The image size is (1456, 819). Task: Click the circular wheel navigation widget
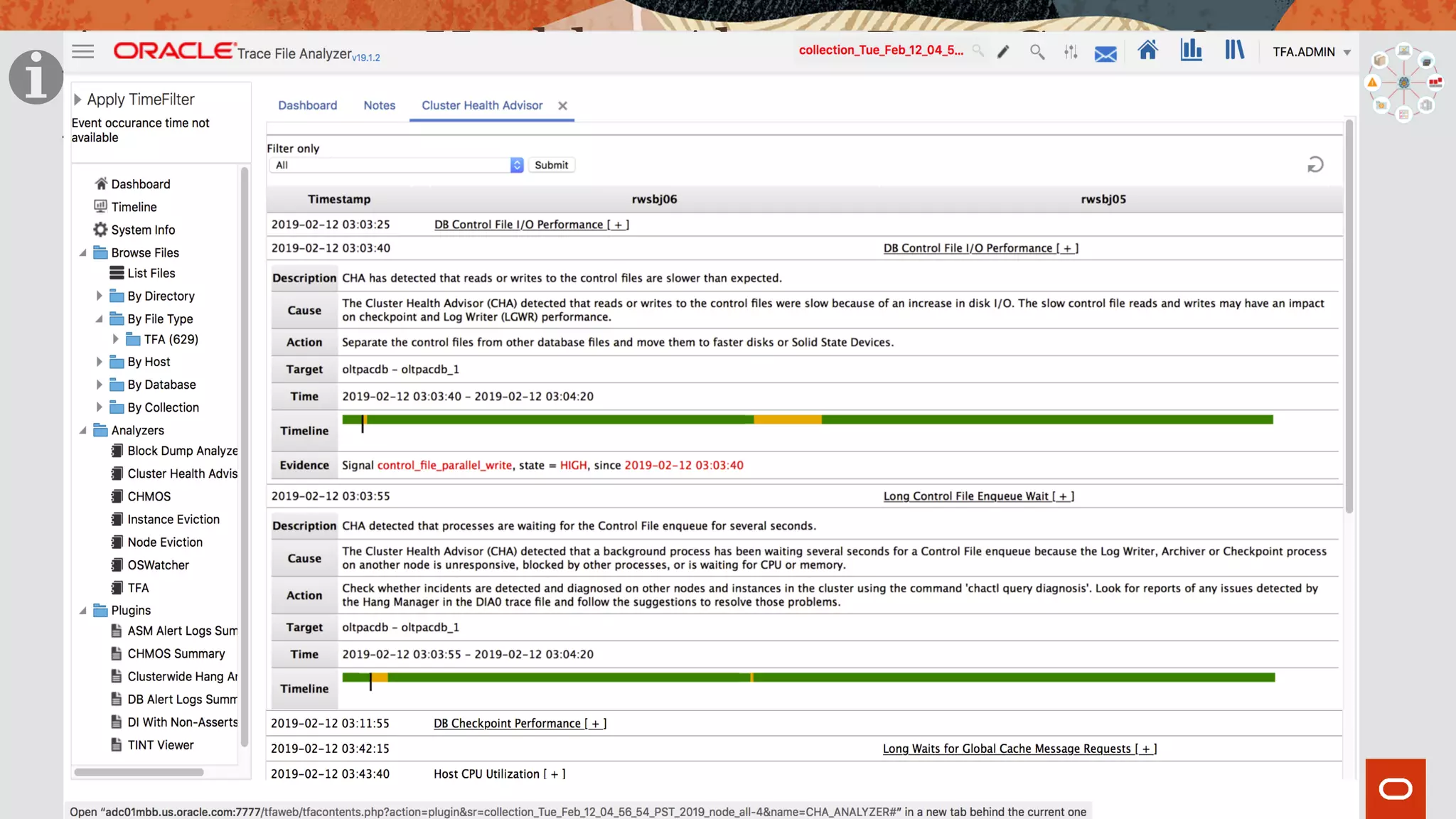[x=1404, y=82]
